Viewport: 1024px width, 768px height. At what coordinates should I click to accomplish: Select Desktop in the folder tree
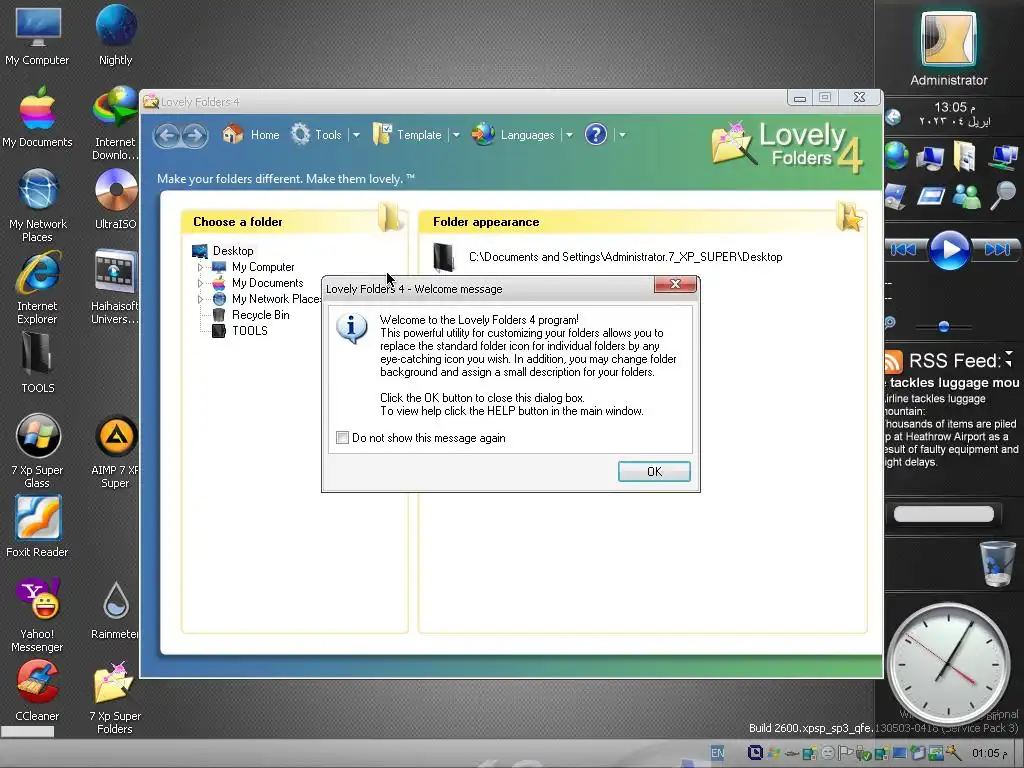point(233,251)
